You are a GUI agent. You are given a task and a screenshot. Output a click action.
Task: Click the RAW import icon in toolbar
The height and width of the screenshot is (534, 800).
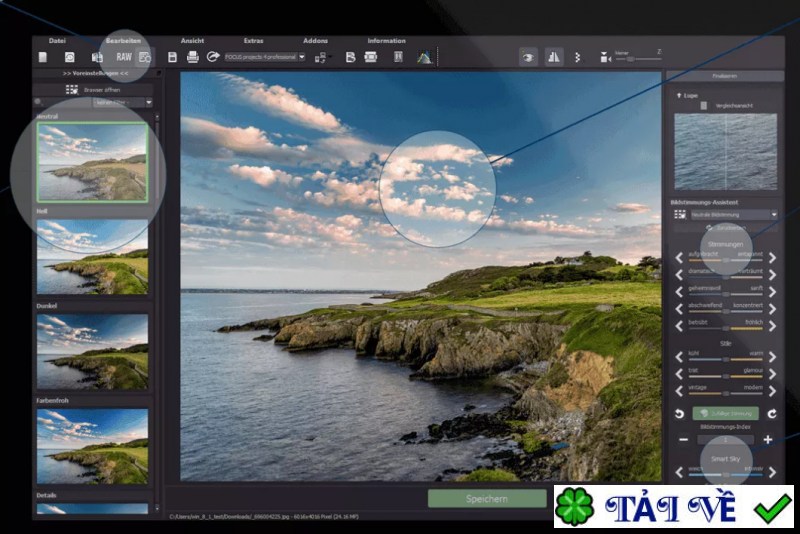coord(123,57)
